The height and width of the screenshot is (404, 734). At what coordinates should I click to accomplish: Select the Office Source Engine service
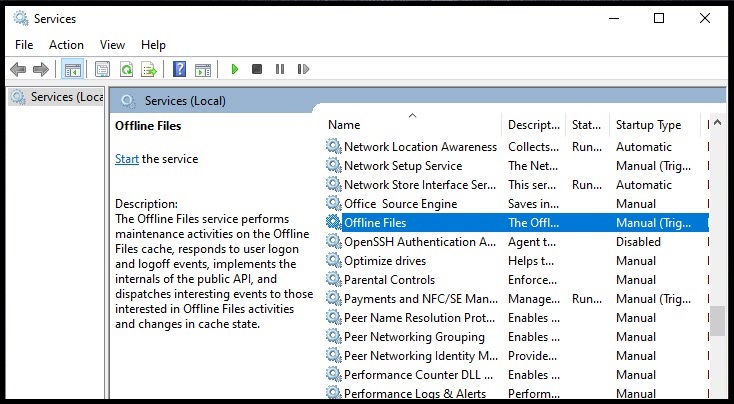click(x=517, y=204)
